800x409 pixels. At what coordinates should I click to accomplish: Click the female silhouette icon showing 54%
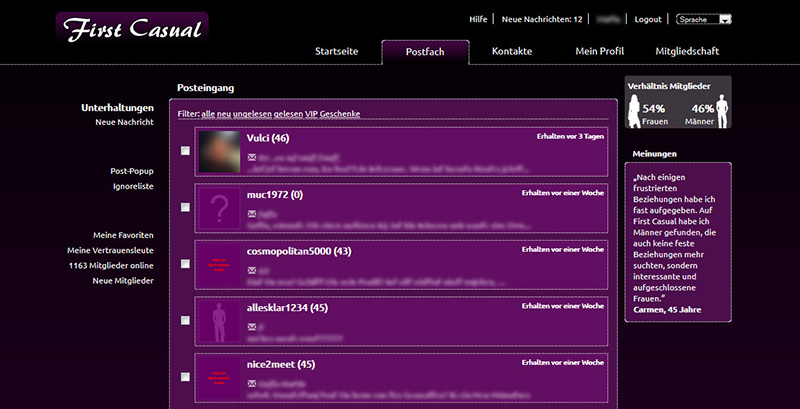point(633,113)
